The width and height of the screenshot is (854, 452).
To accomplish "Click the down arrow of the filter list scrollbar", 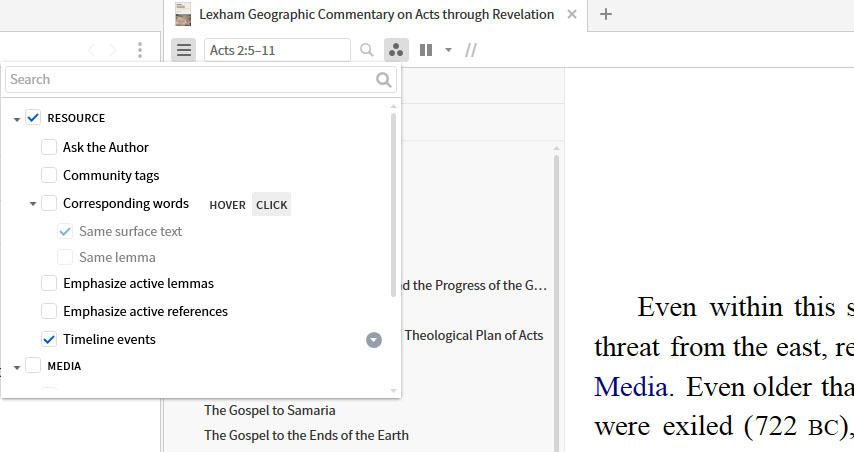I will point(393,390).
